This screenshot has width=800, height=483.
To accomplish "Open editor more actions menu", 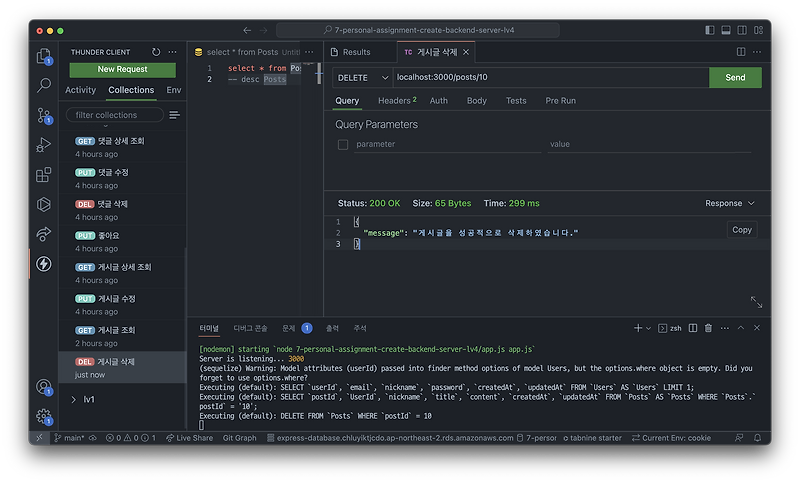I will click(757, 52).
